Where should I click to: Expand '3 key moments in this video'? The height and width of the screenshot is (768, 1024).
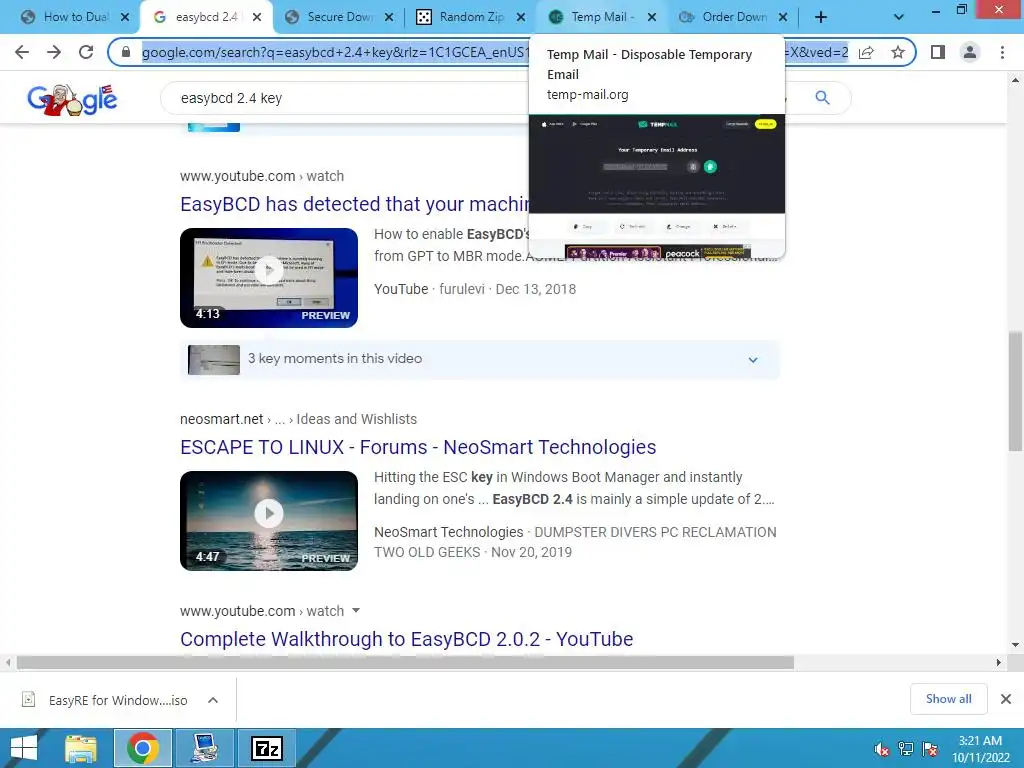tap(480, 359)
